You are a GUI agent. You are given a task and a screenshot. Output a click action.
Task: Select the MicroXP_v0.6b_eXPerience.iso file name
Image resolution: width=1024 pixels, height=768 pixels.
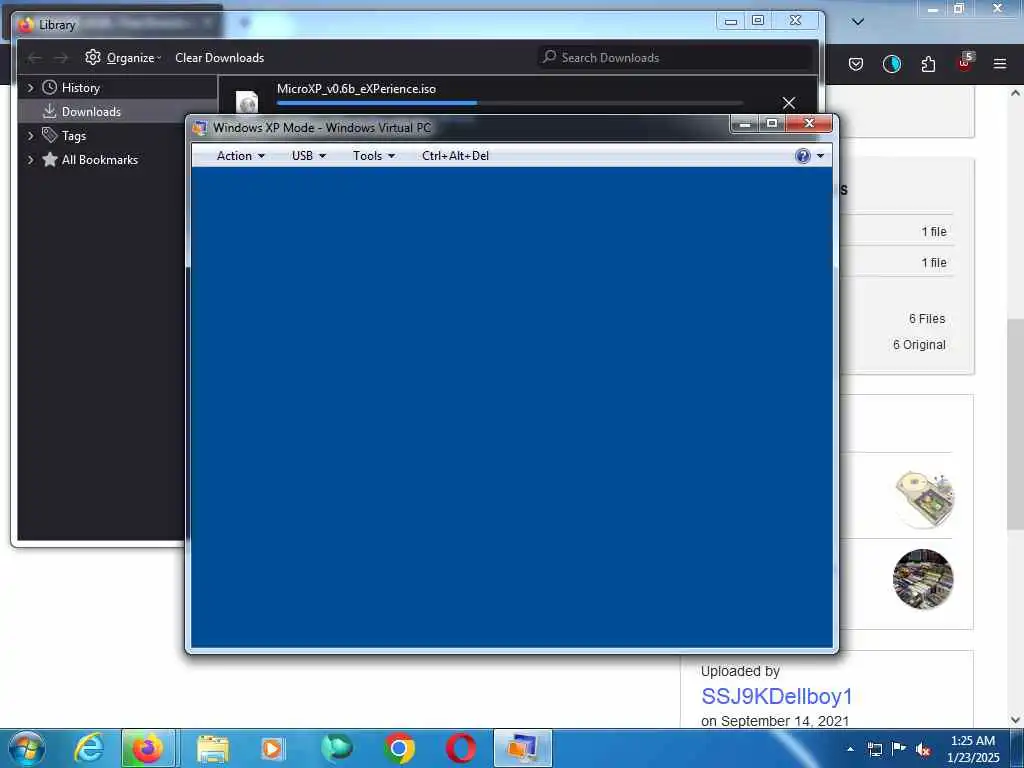356,89
